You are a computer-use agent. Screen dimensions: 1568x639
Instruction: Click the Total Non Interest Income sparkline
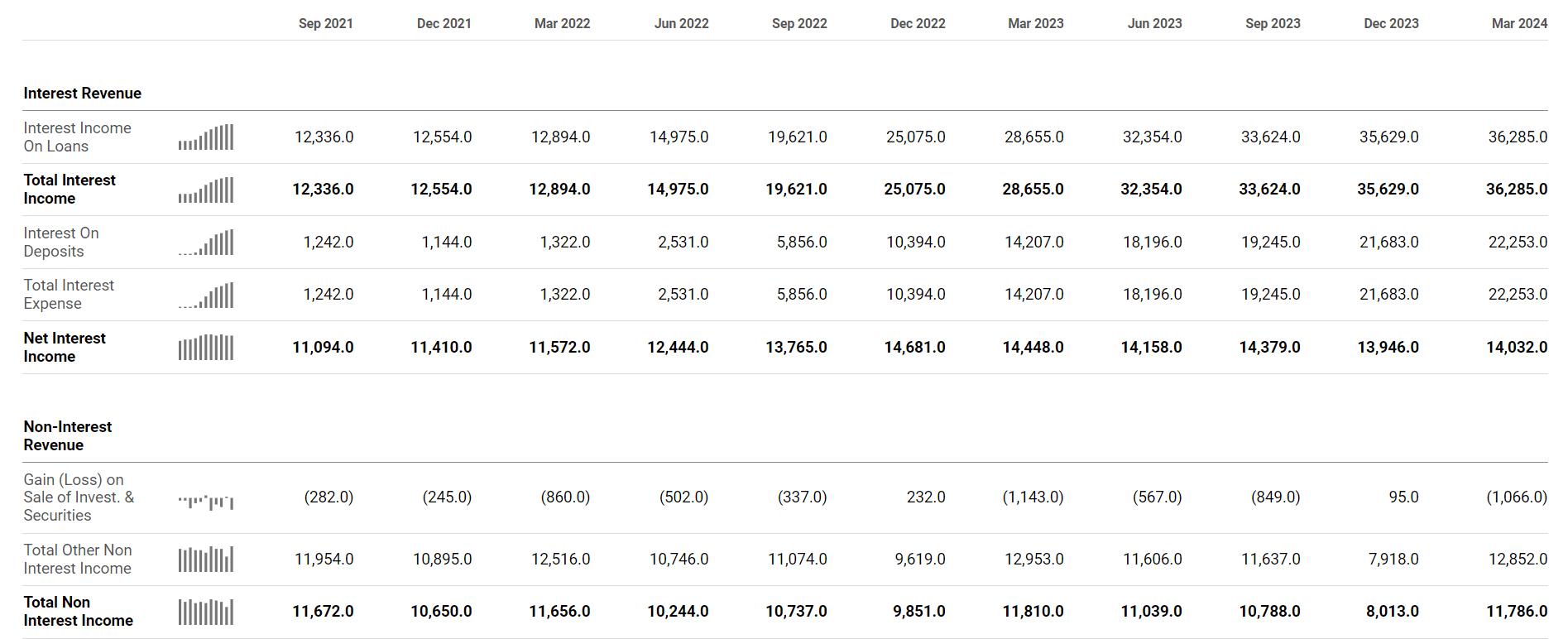[x=206, y=612]
